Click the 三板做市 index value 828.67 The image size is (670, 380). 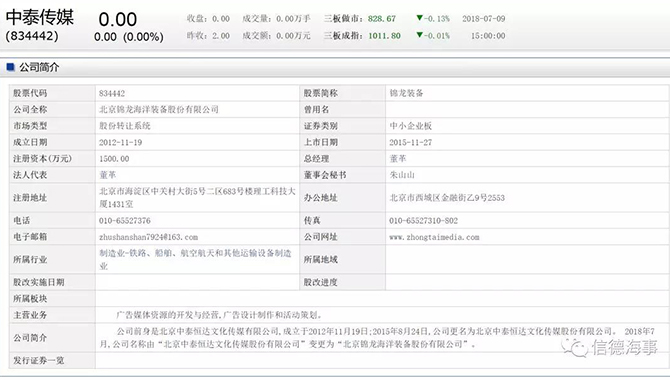[x=382, y=19]
